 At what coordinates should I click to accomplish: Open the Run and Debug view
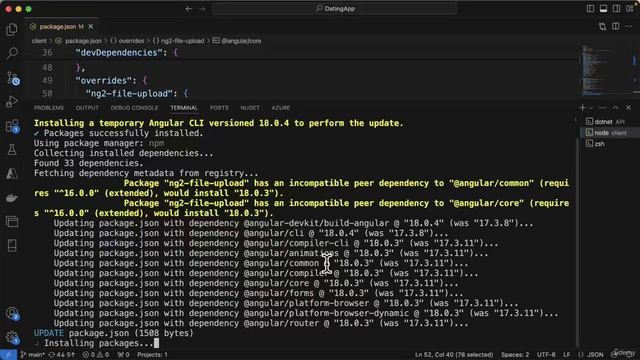click(x=12, y=101)
